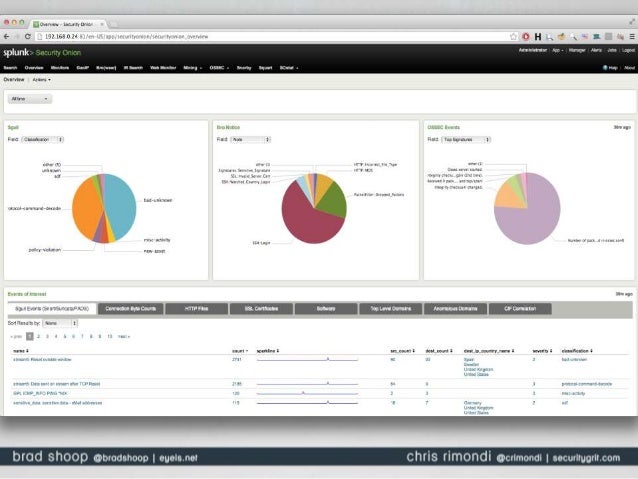Open the Squert navigation item

[x=265, y=68]
